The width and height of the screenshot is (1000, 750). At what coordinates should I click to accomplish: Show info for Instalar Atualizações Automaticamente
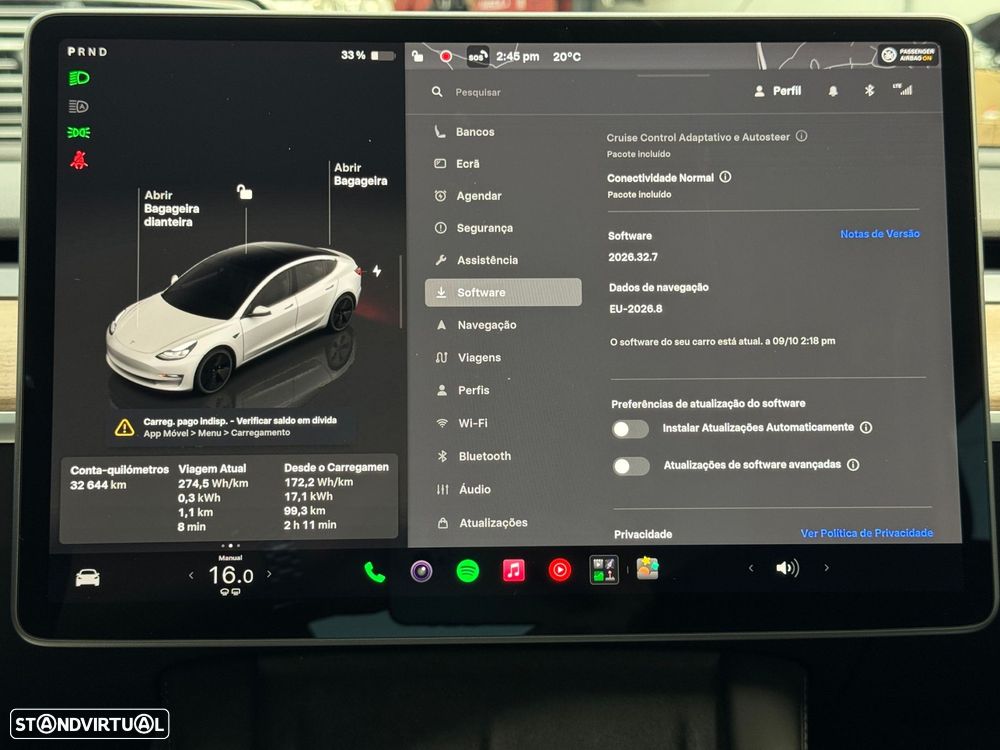click(x=865, y=427)
